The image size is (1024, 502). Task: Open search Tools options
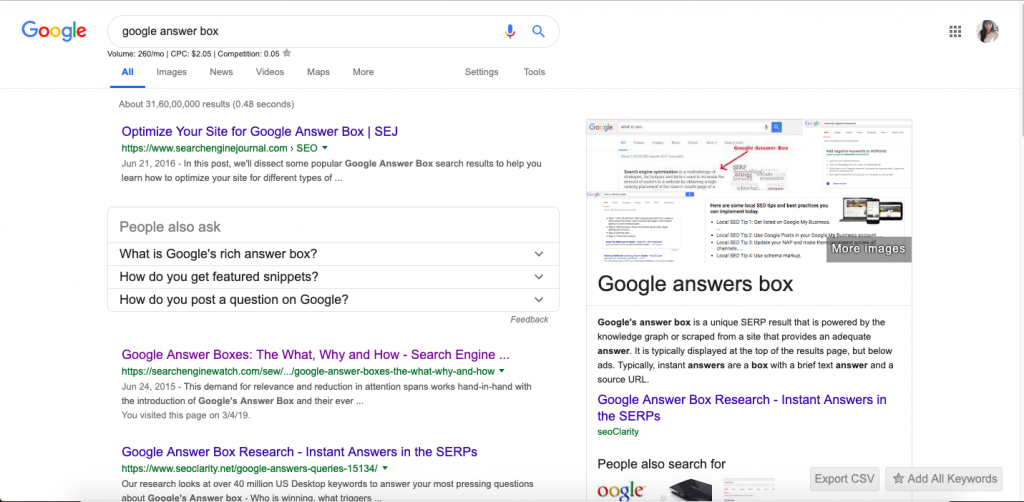coord(534,72)
